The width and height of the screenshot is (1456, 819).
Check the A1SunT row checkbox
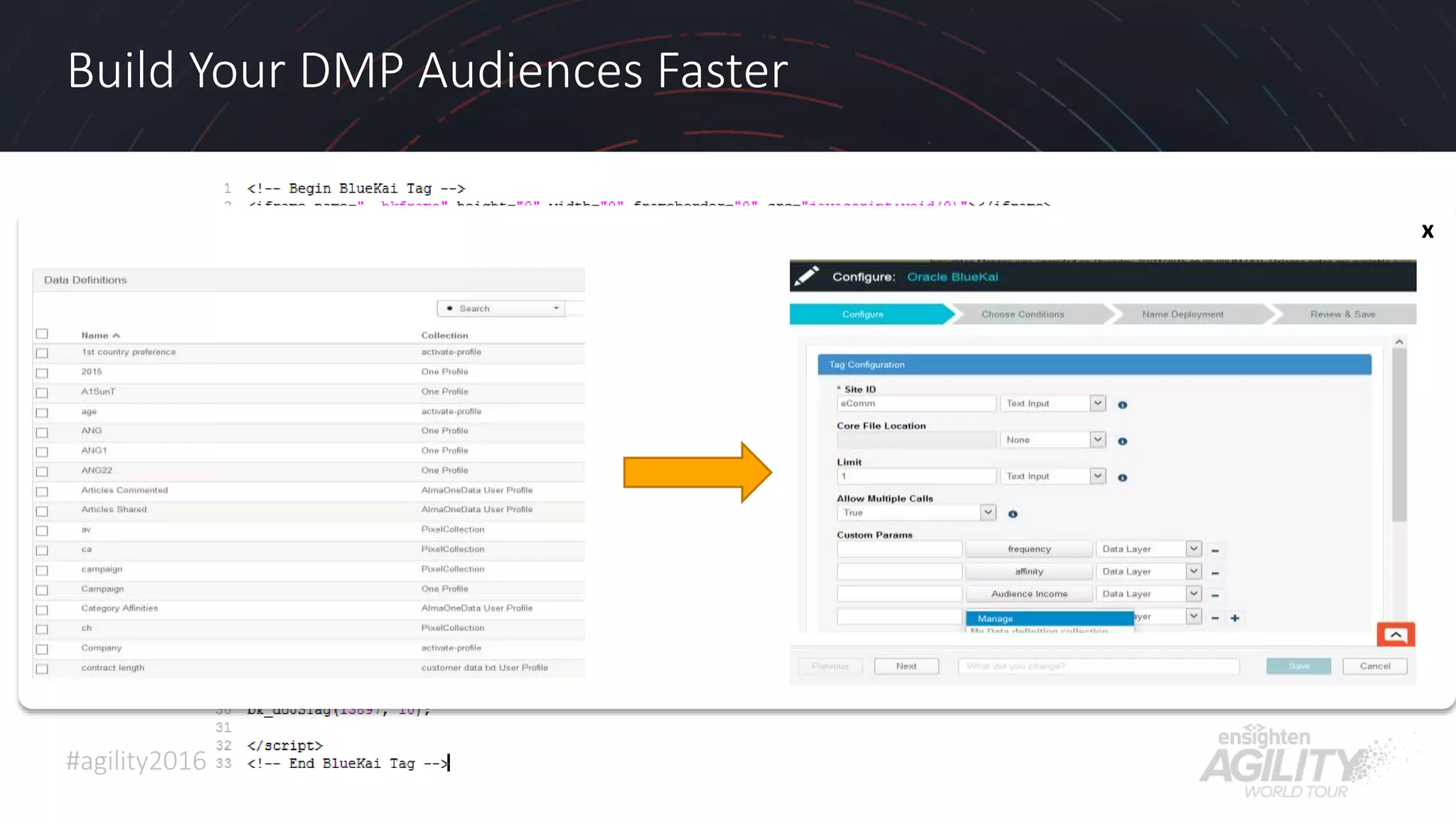tap(42, 392)
